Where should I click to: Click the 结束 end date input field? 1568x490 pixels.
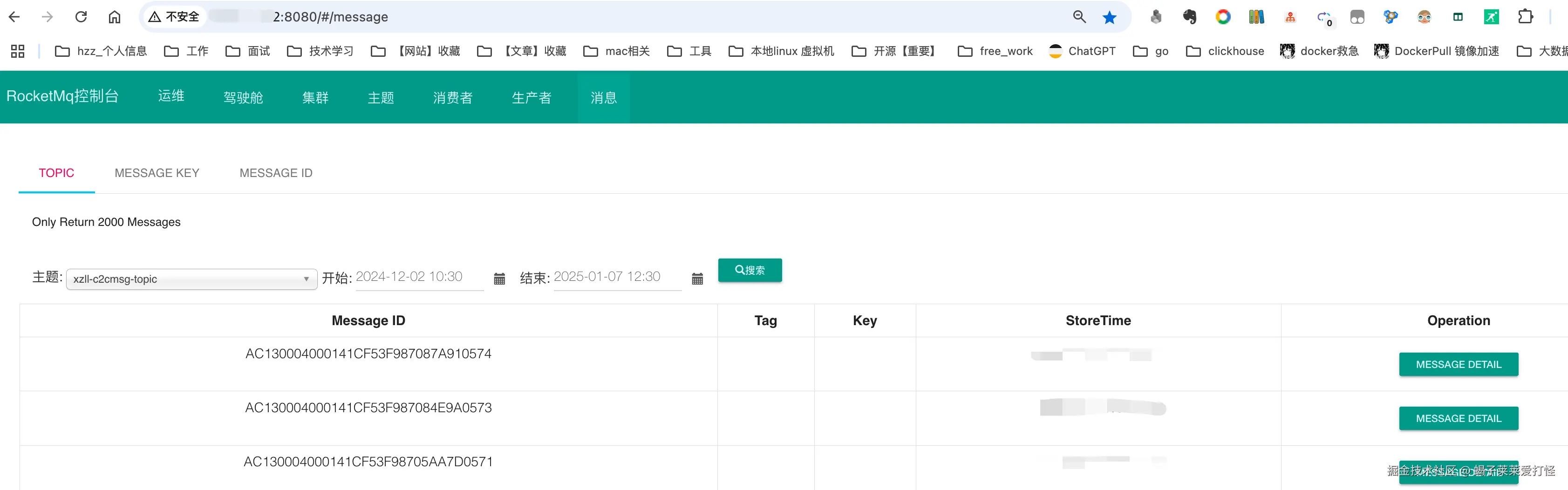pos(618,277)
